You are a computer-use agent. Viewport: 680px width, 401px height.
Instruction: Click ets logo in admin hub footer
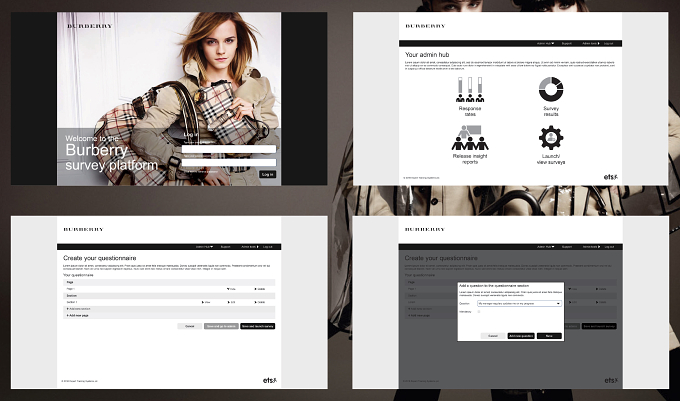611,177
